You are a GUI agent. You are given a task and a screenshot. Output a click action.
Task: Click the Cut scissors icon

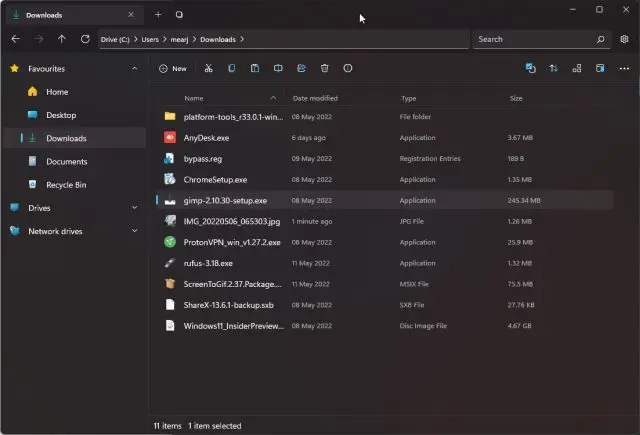209,69
